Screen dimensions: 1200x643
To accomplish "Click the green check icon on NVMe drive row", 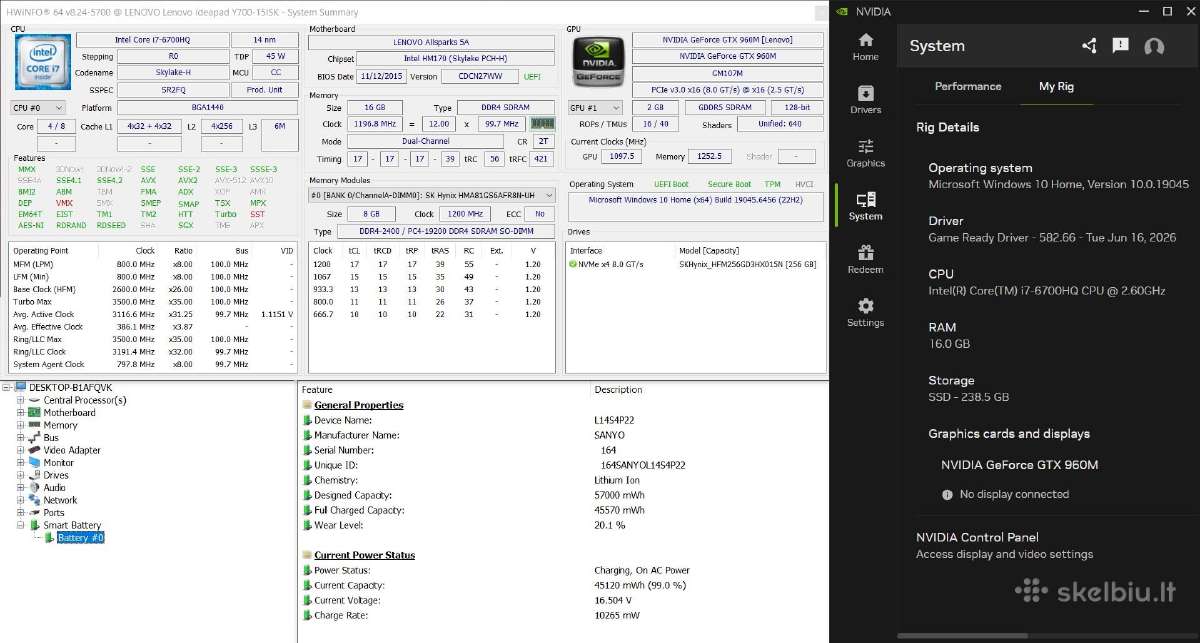I will (571, 264).
